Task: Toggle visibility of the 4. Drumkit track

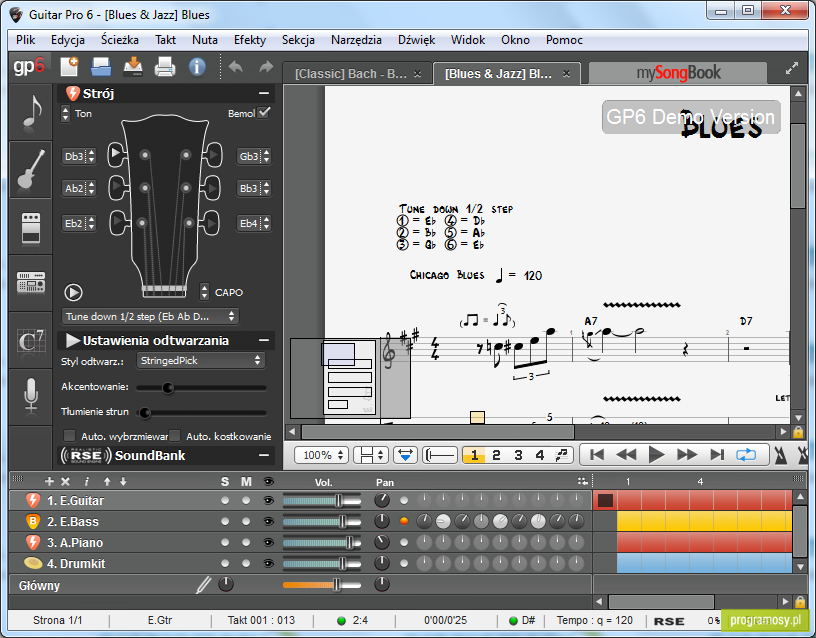Action: click(x=269, y=564)
